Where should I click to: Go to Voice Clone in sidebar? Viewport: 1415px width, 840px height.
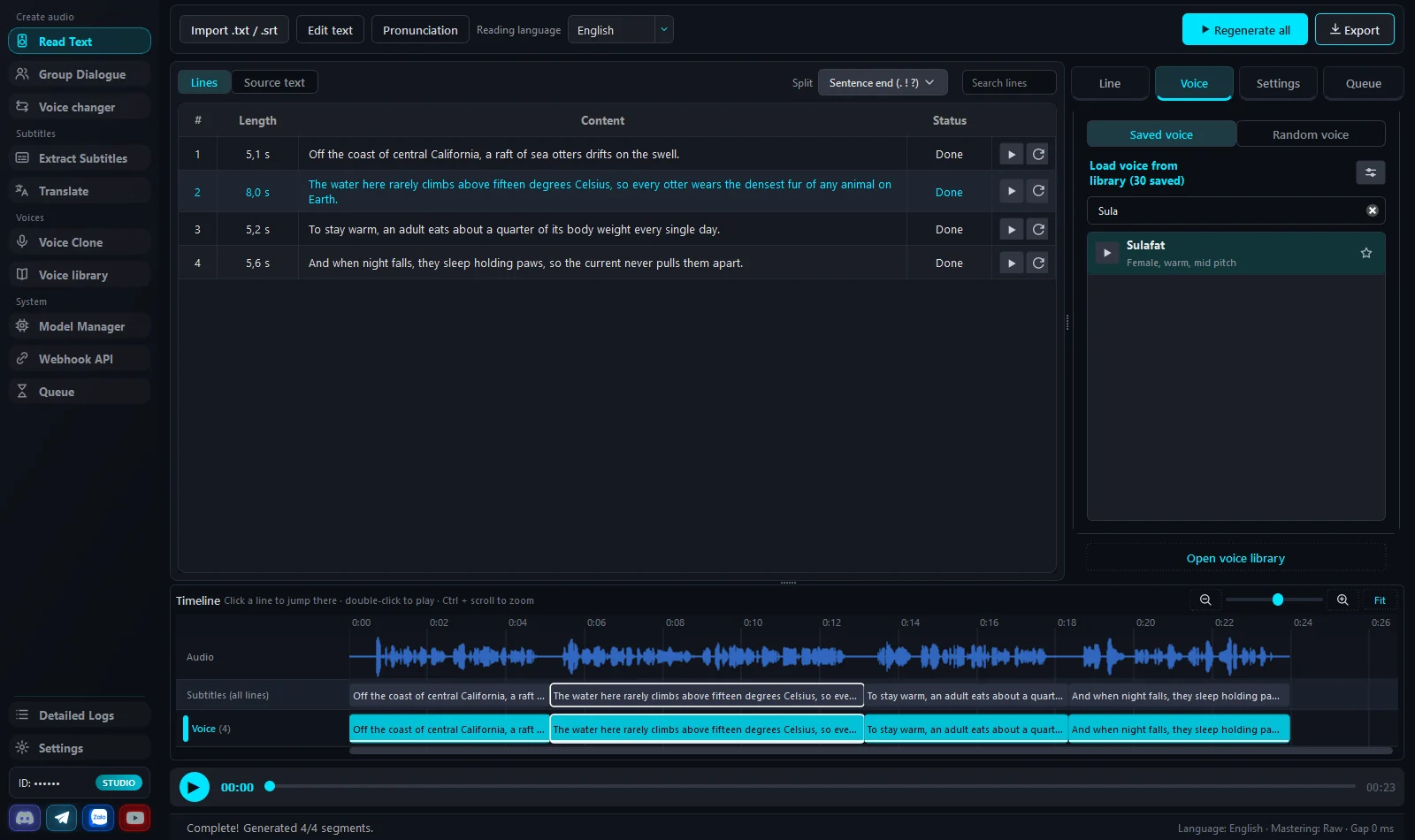[x=80, y=242]
